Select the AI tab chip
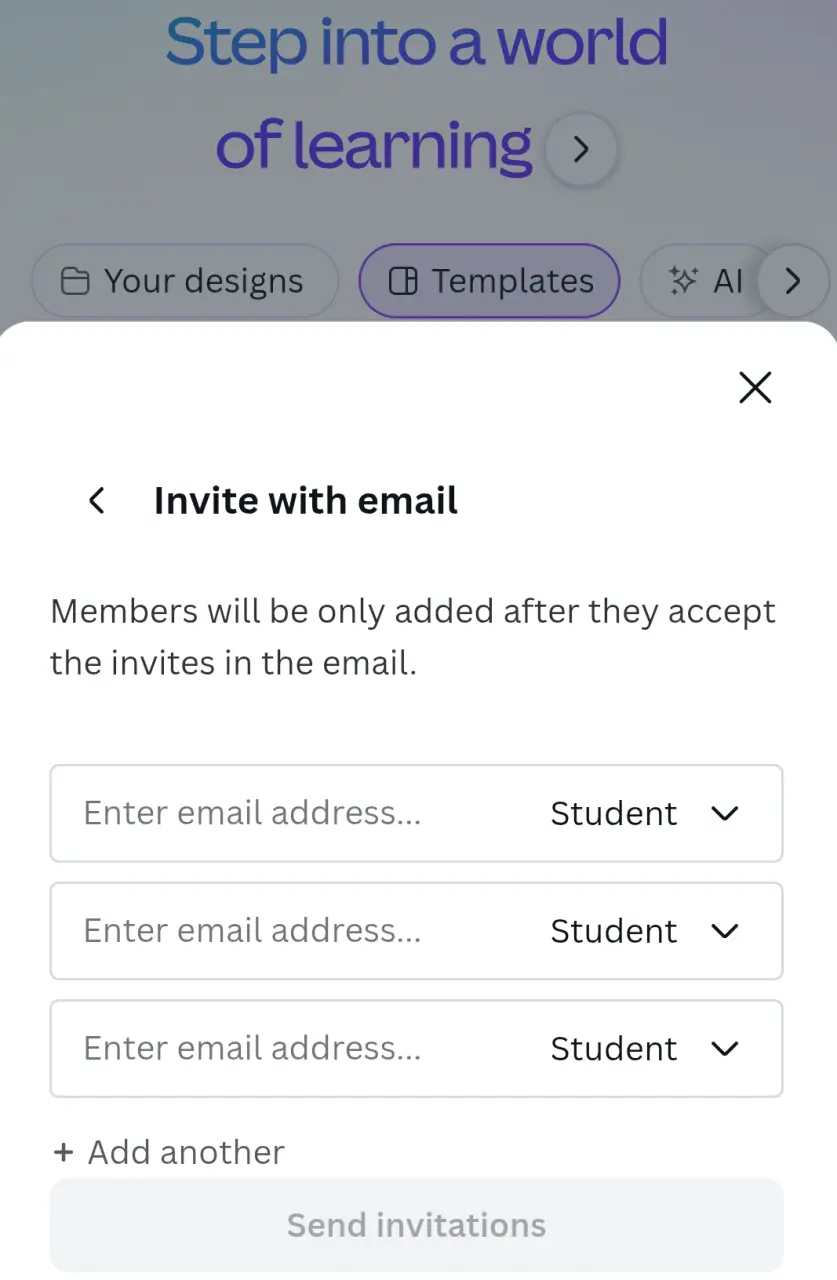837x1280 pixels. (705, 281)
